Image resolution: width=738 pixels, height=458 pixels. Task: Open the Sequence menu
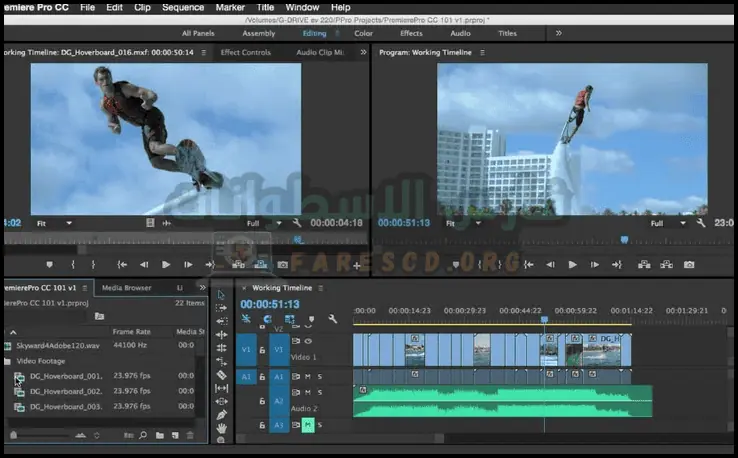click(x=183, y=7)
